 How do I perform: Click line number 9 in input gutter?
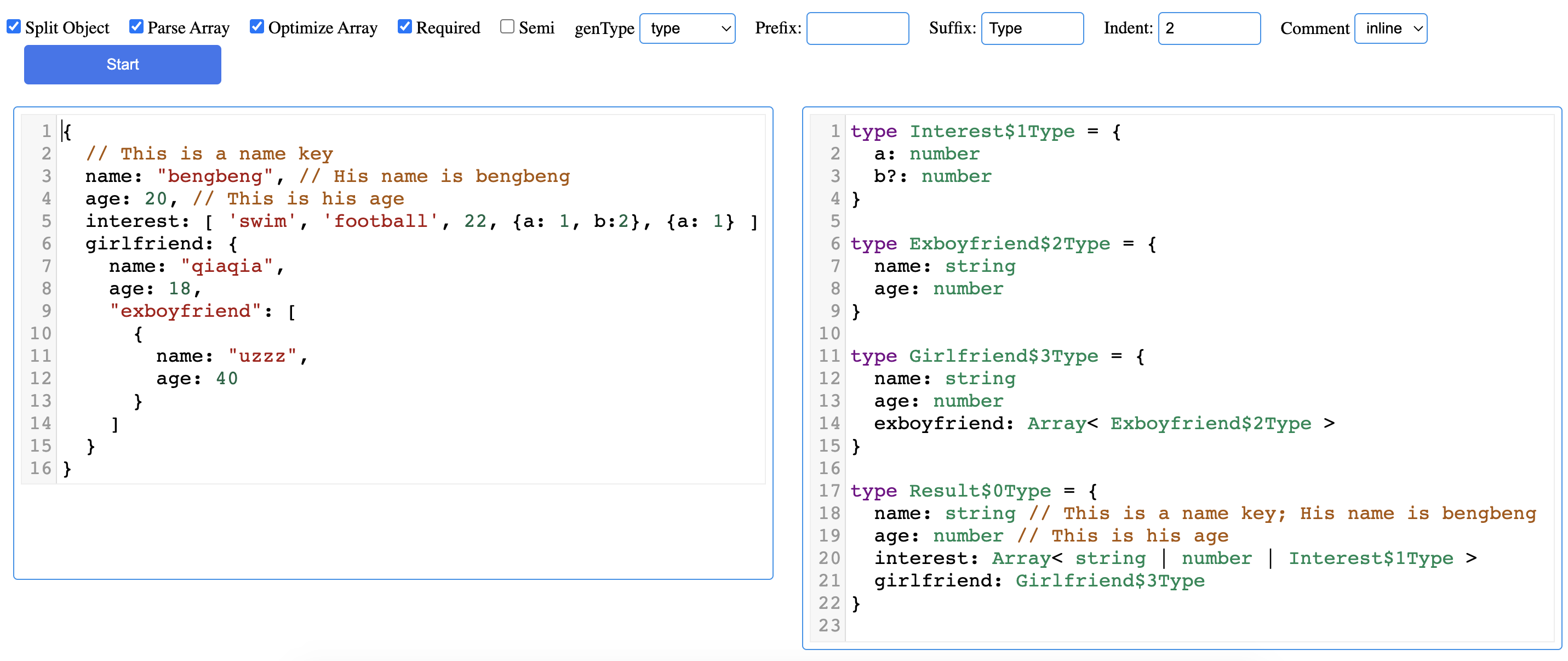point(45,311)
